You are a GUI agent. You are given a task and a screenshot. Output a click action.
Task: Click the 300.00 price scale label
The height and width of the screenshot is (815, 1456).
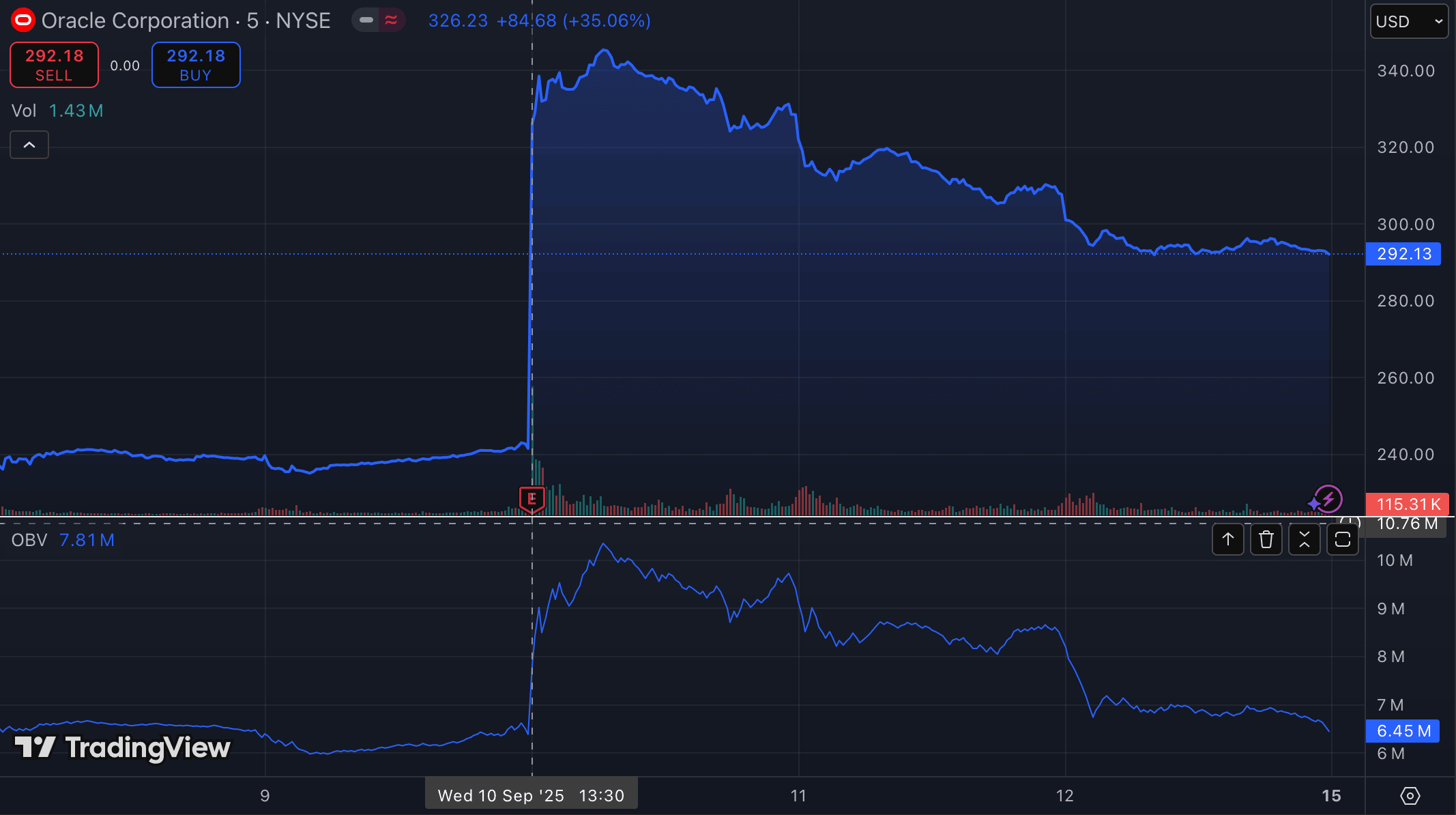(x=1406, y=225)
